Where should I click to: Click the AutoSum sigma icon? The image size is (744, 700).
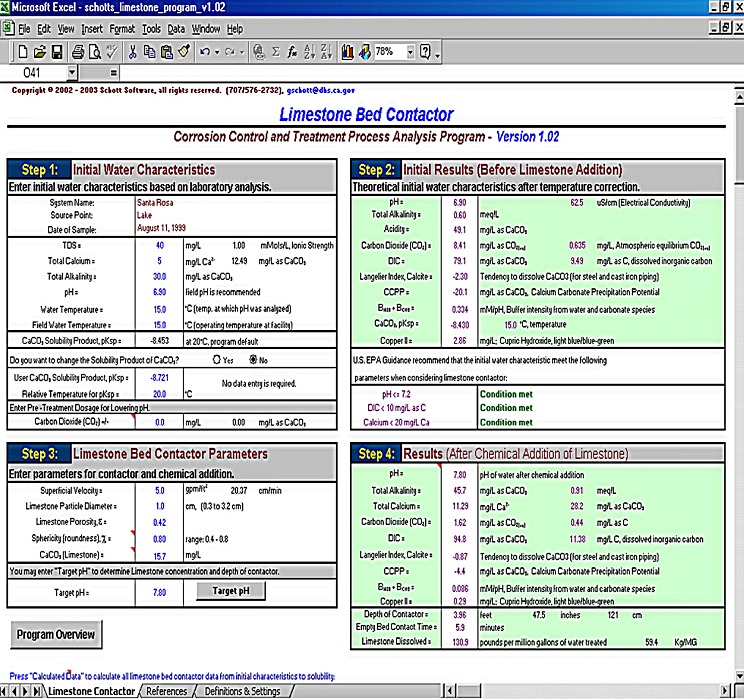tap(275, 51)
